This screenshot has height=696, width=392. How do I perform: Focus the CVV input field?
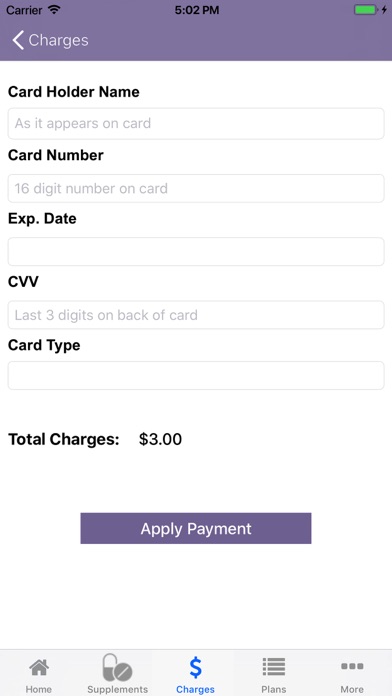196,315
